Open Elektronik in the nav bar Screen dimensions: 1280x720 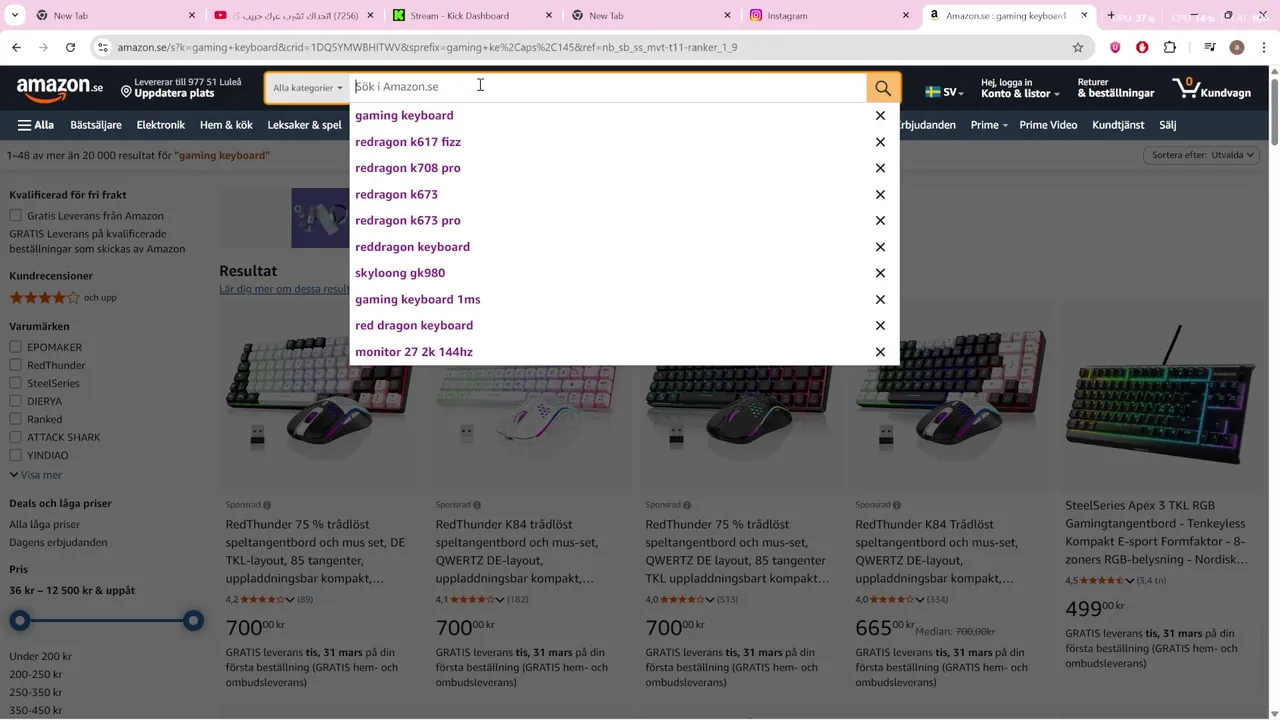coord(161,125)
